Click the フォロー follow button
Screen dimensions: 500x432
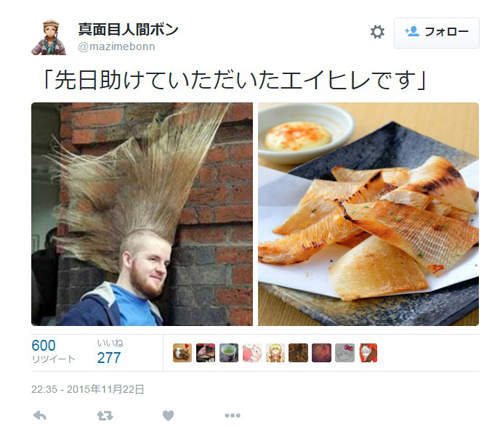[x=437, y=33]
